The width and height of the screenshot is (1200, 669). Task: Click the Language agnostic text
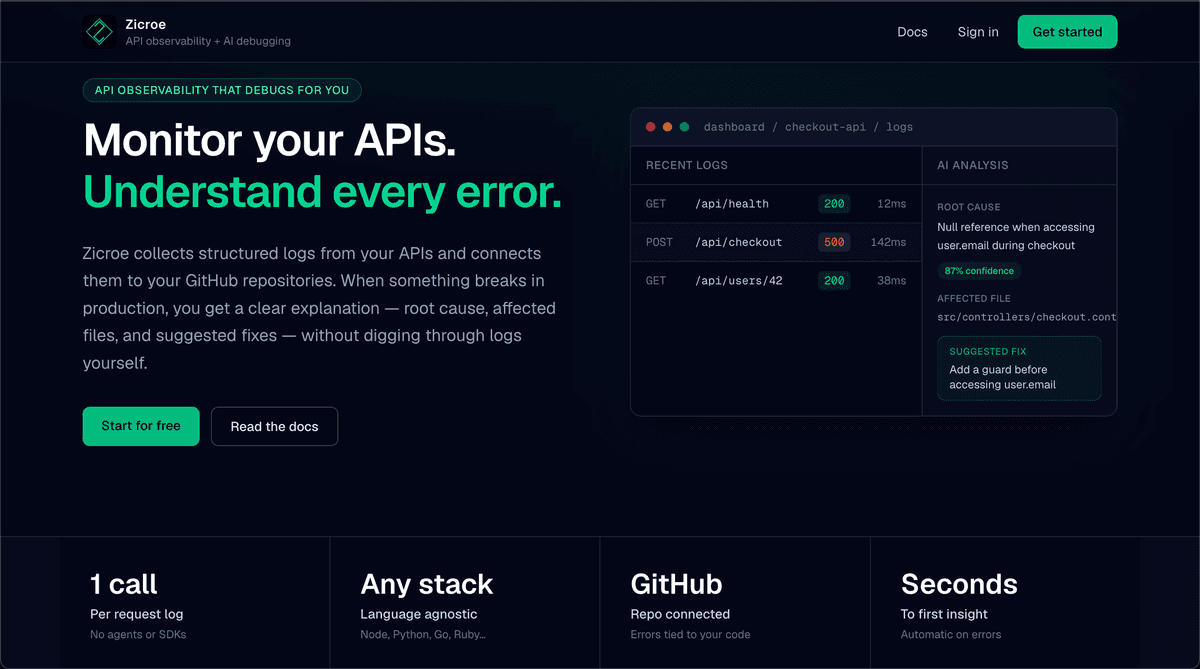[419, 614]
